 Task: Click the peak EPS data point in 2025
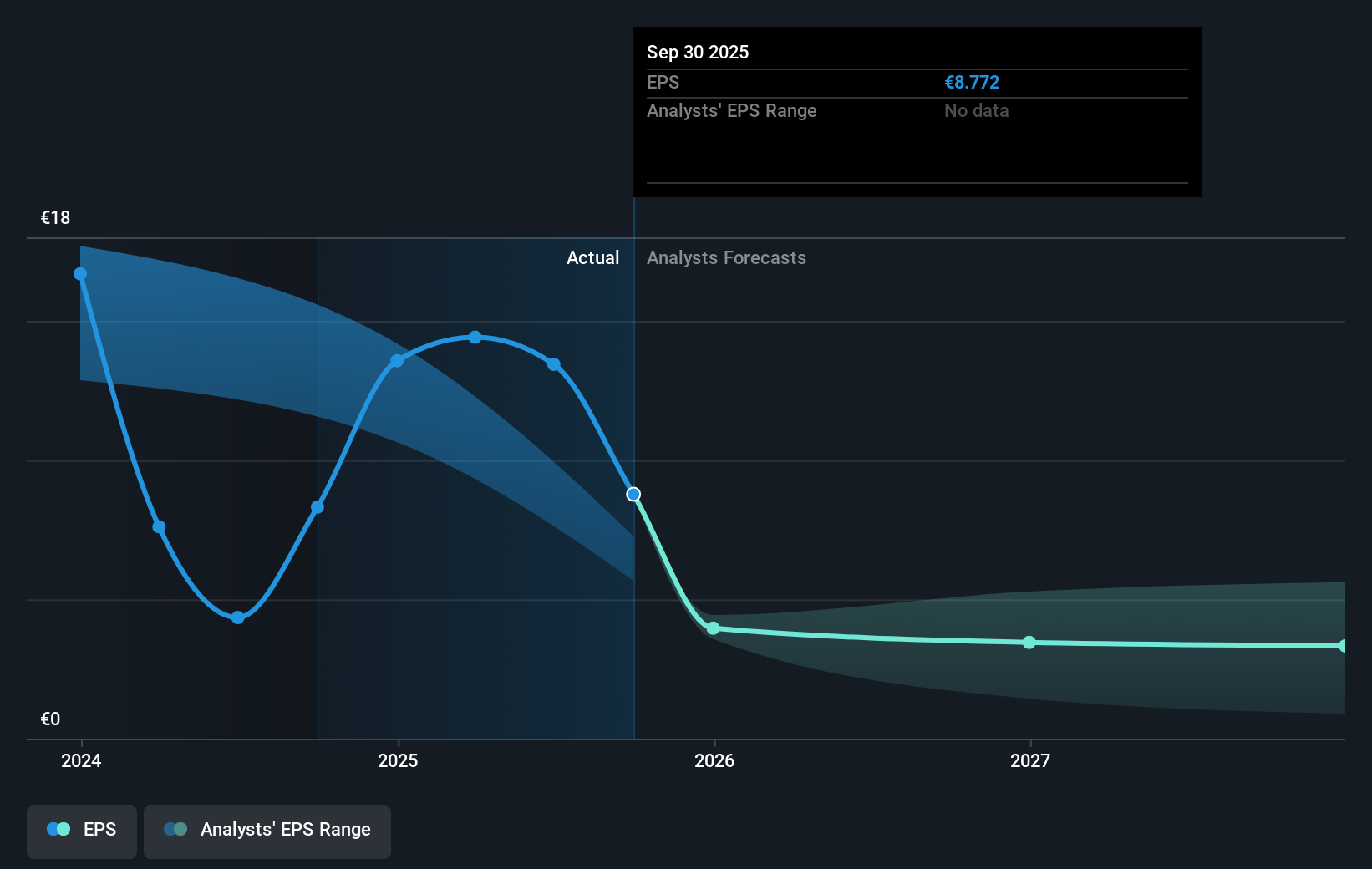[x=475, y=337]
